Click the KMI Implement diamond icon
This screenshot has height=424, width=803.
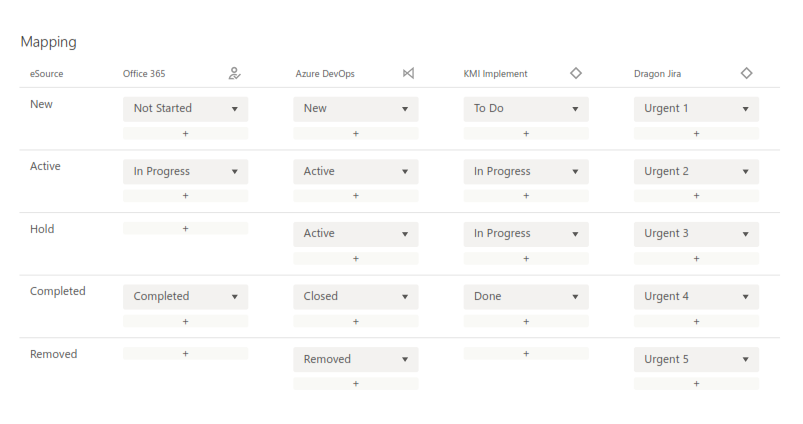click(576, 73)
